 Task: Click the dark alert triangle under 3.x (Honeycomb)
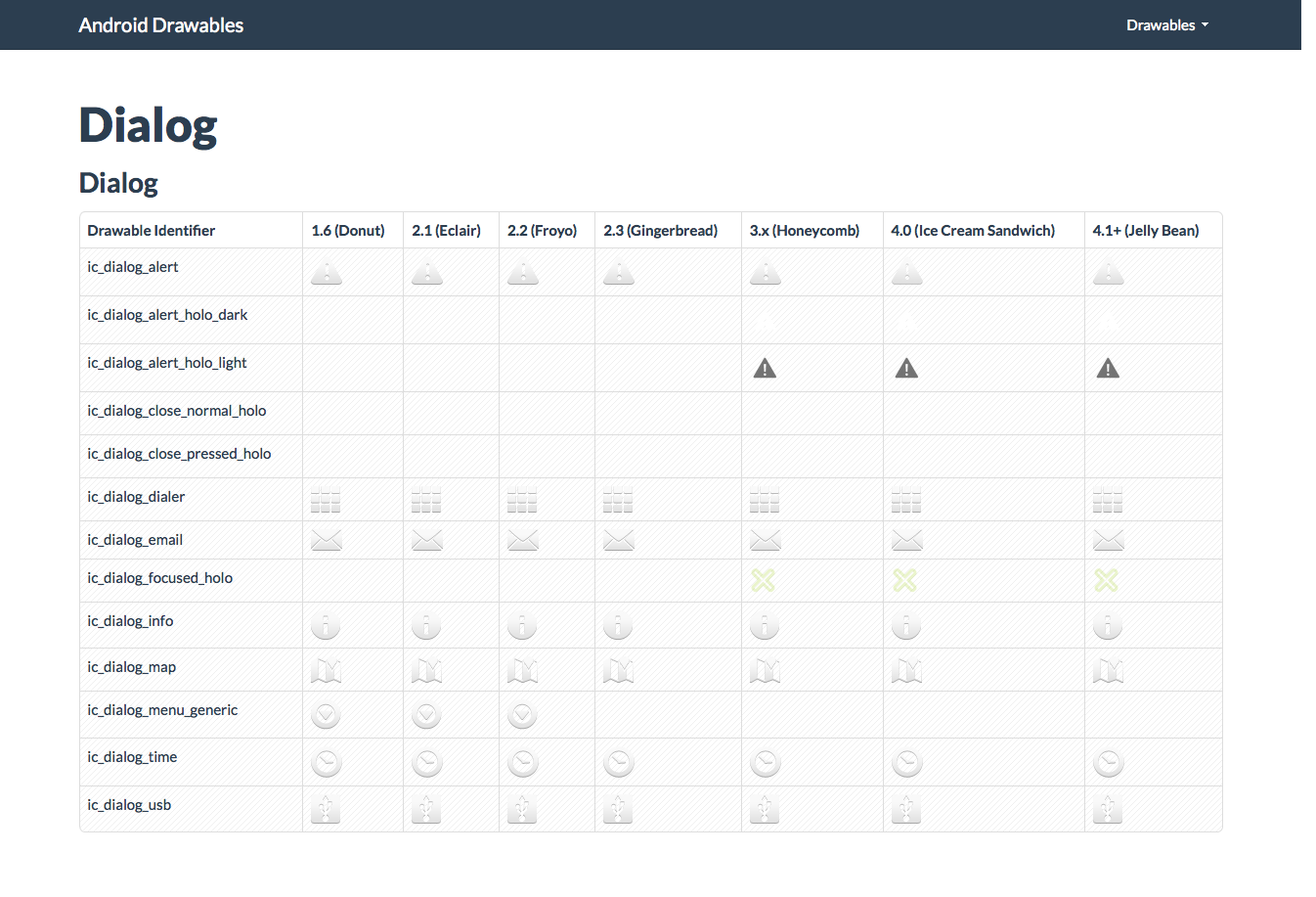pyautogui.click(x=765, y=369)
